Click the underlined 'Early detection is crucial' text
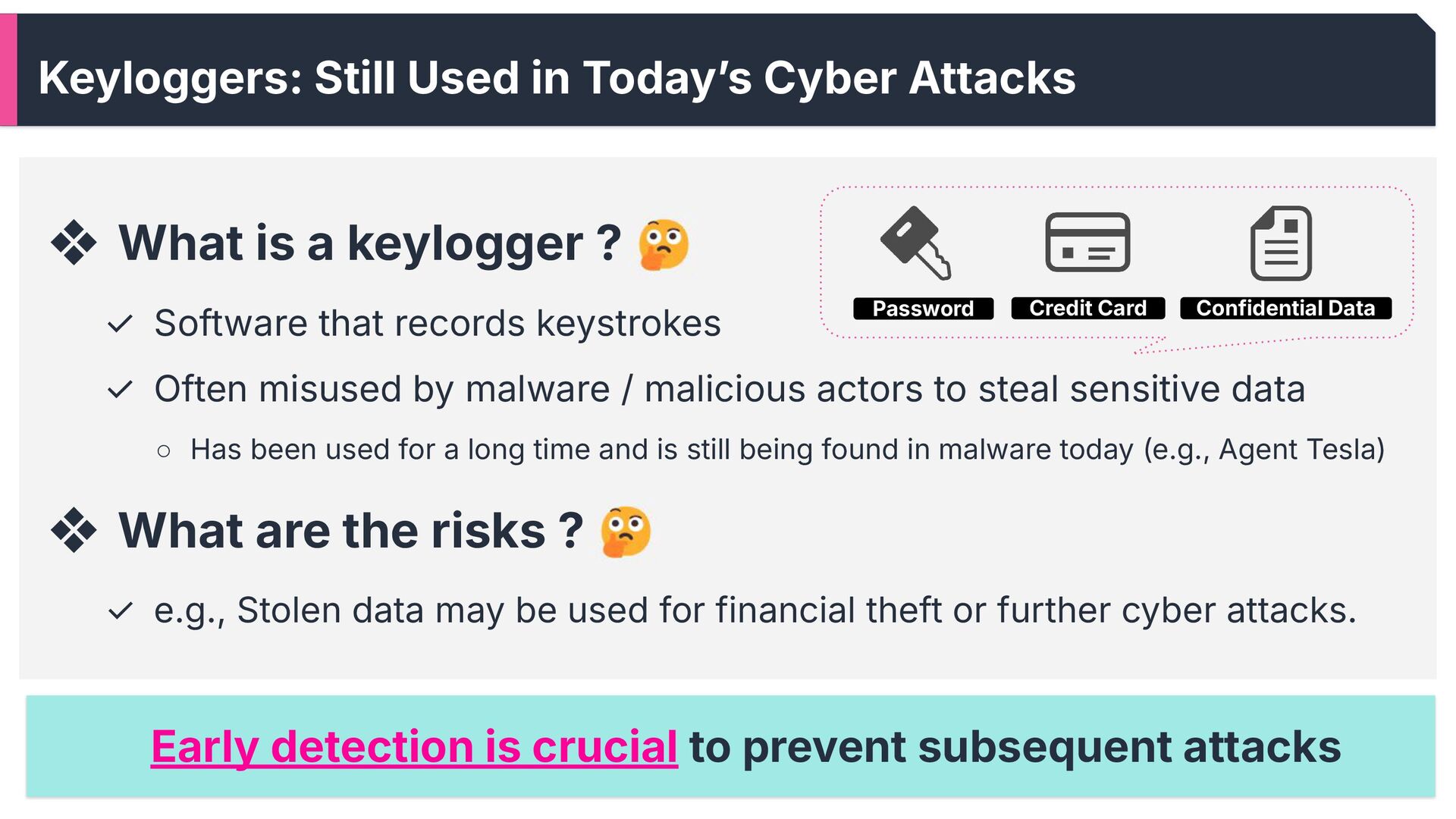This screenshot has height=819, width=1456. pyautogui.click(x=414, y=747)
